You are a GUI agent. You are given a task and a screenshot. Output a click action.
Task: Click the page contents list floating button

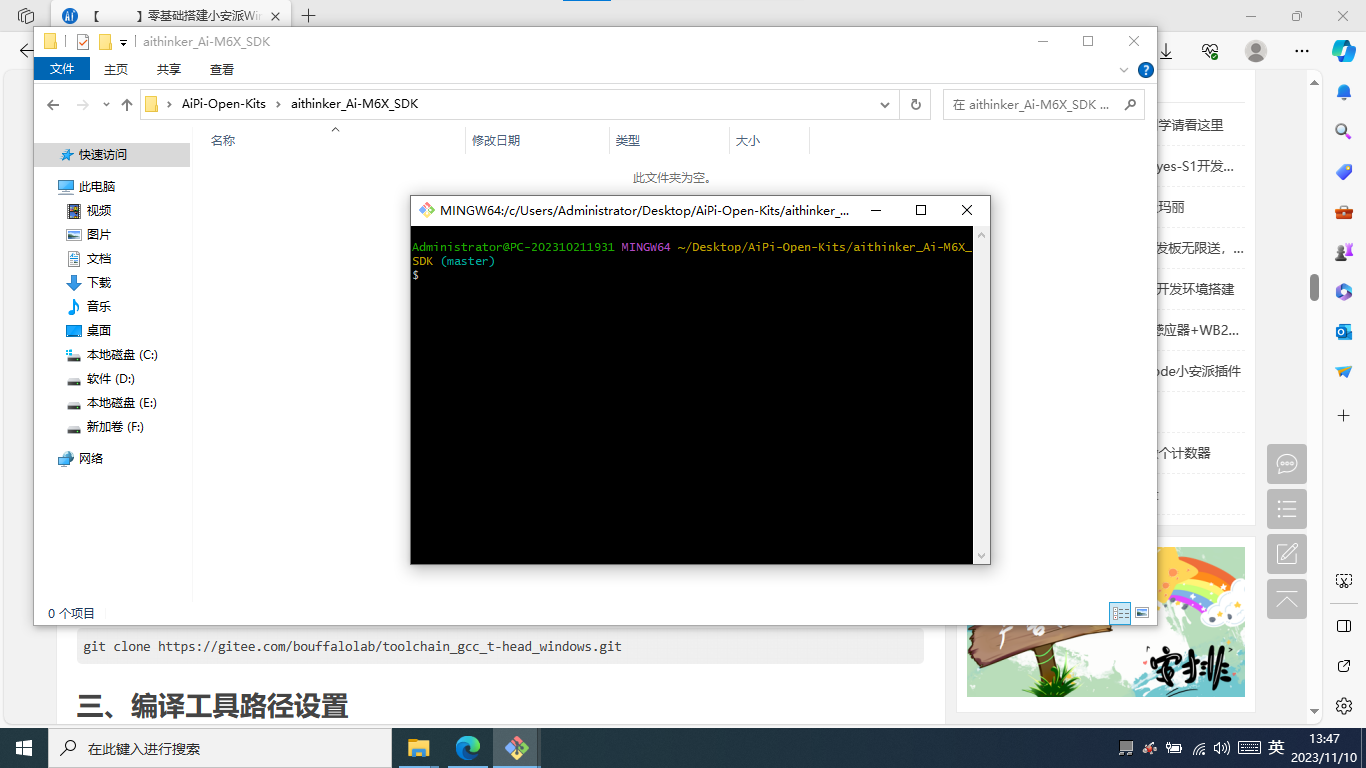(1287, 509)
